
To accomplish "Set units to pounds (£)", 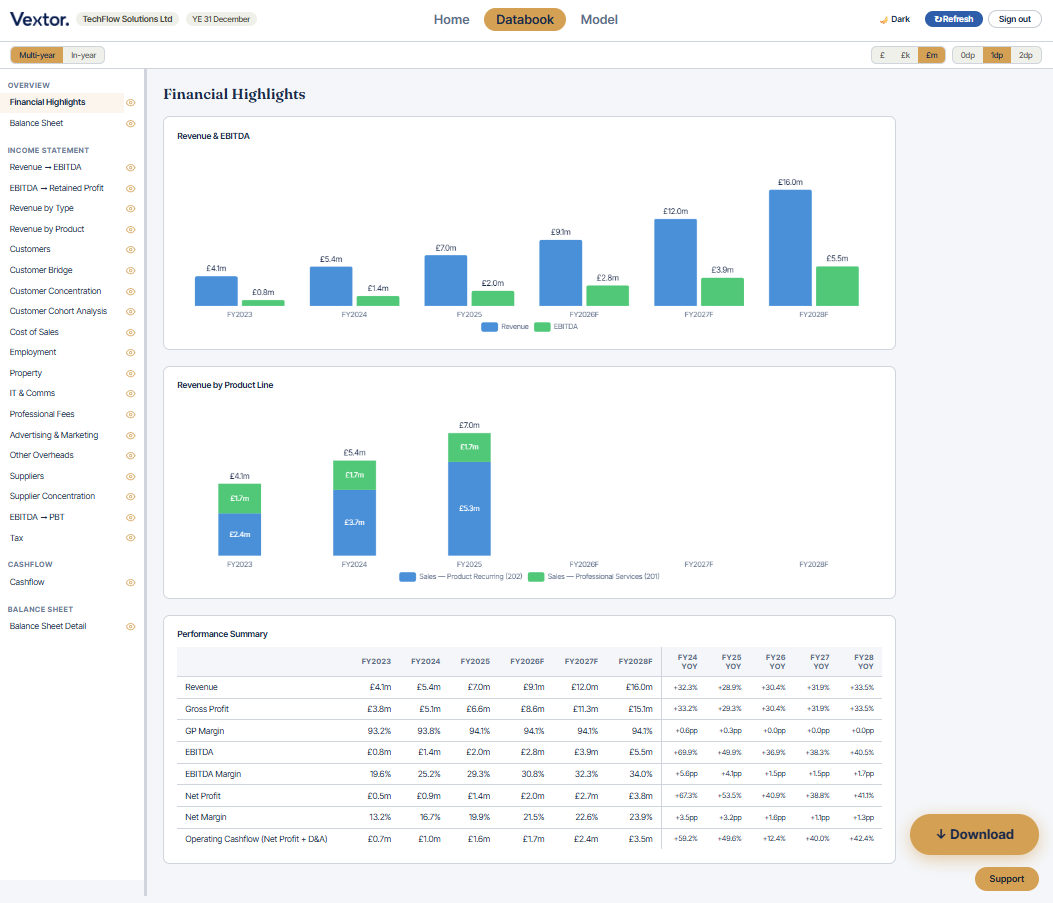I will [x=882, y=55].
